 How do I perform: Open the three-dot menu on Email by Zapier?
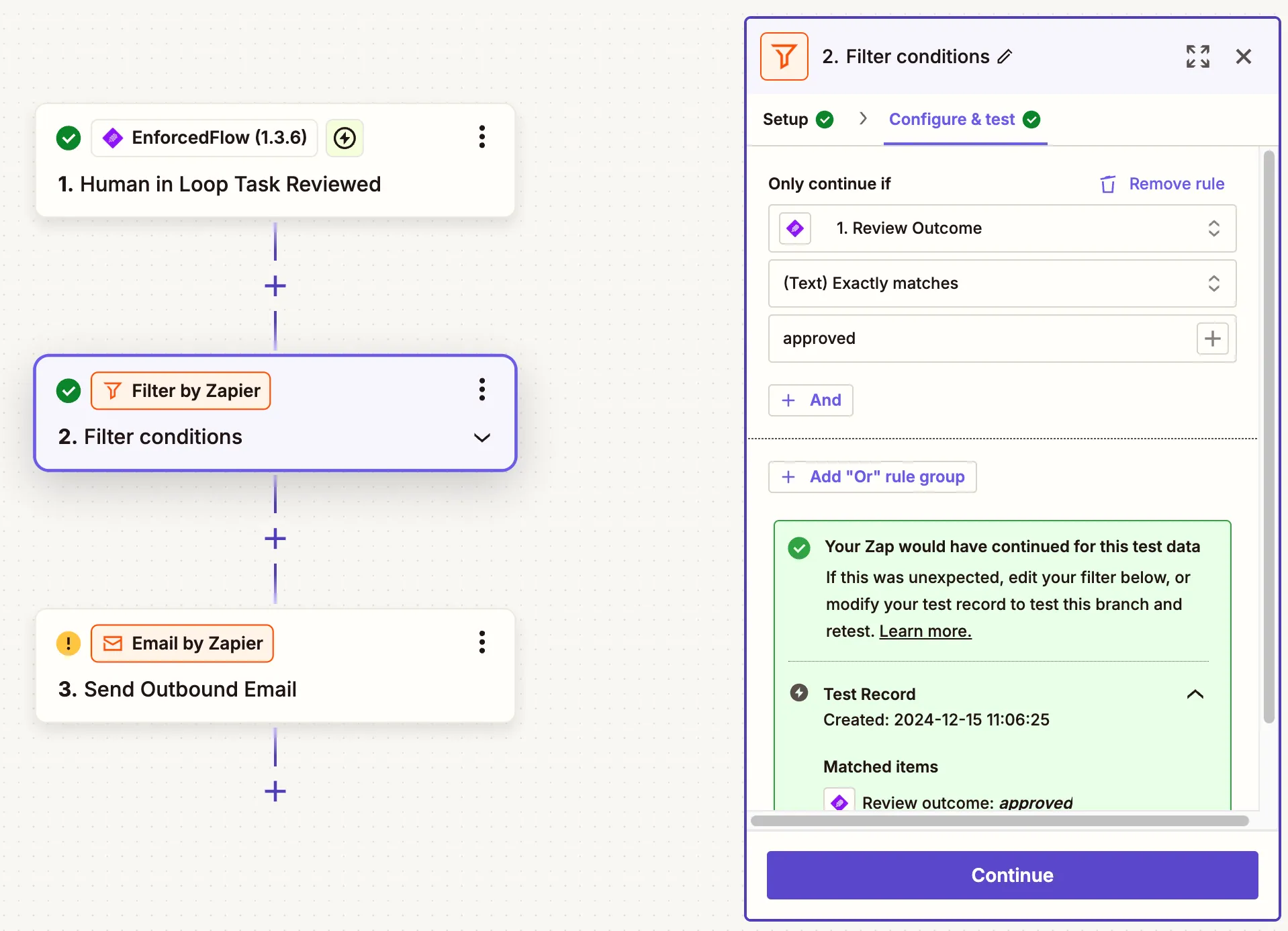click(x=481, y=643)
